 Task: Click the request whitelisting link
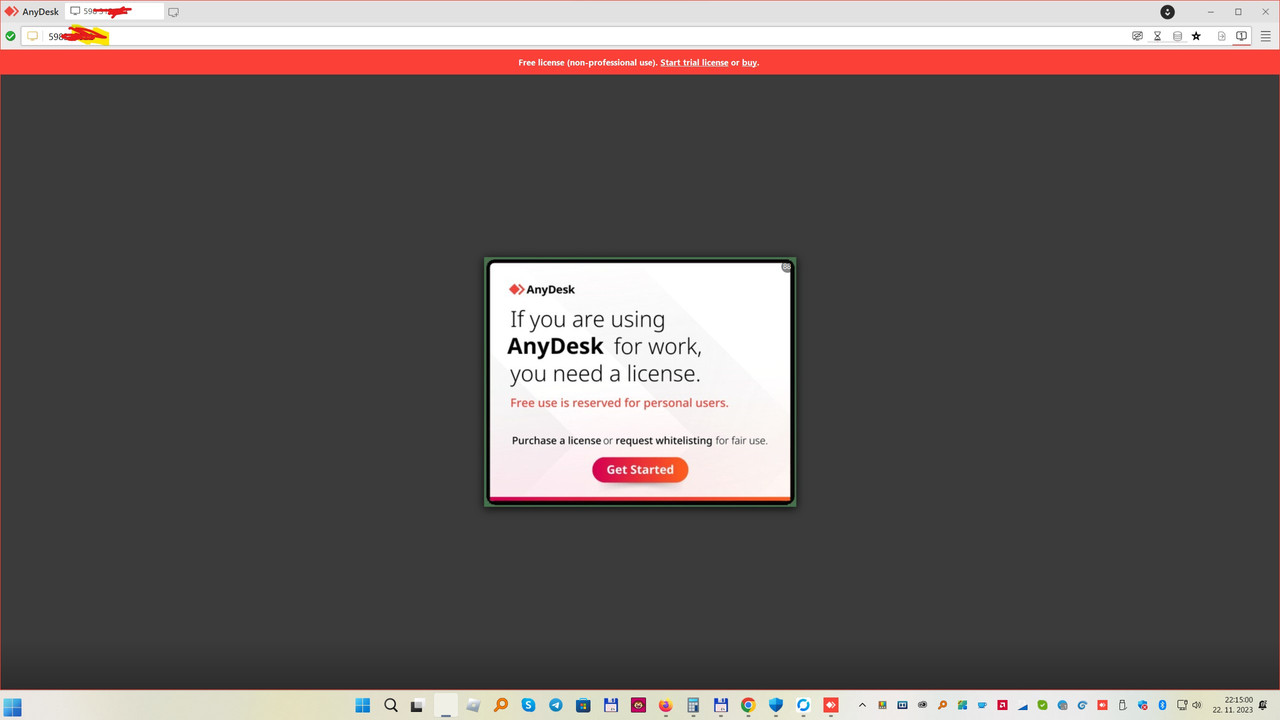(x=664, y=440)
